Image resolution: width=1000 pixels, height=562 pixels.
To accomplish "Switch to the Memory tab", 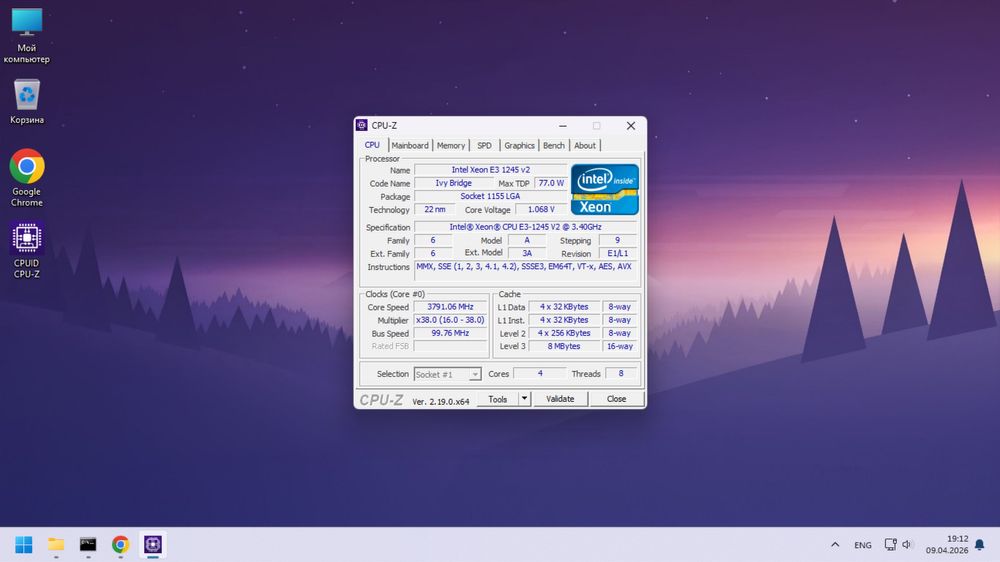I will pos(451,145).
